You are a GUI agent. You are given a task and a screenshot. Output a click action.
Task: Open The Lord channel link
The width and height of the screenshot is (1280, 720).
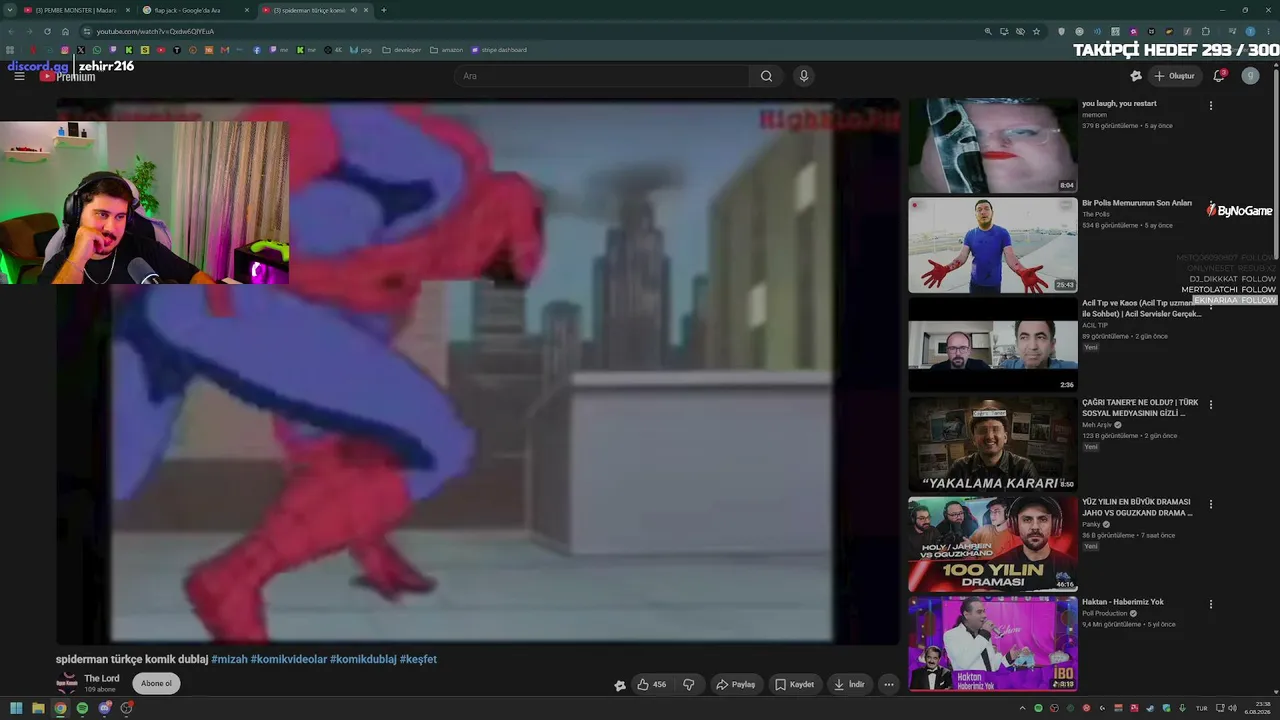coord(101,679)
